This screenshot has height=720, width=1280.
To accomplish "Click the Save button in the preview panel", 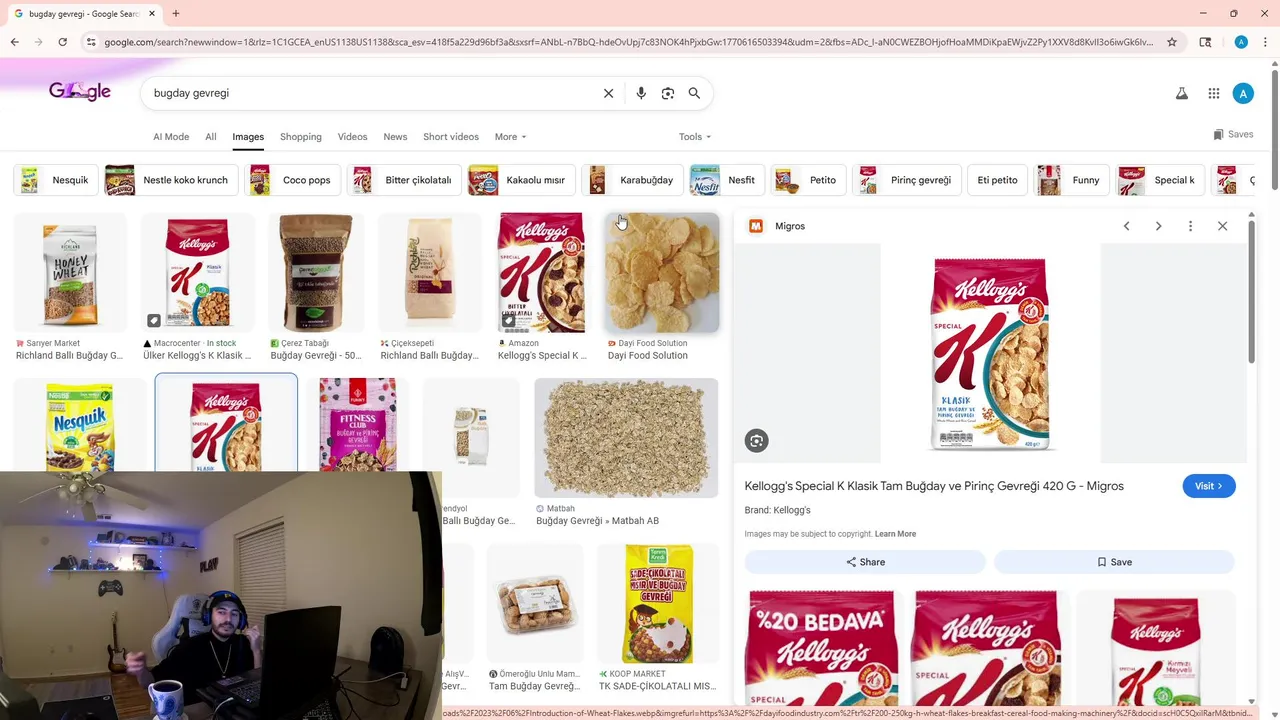I will 1114,562.
